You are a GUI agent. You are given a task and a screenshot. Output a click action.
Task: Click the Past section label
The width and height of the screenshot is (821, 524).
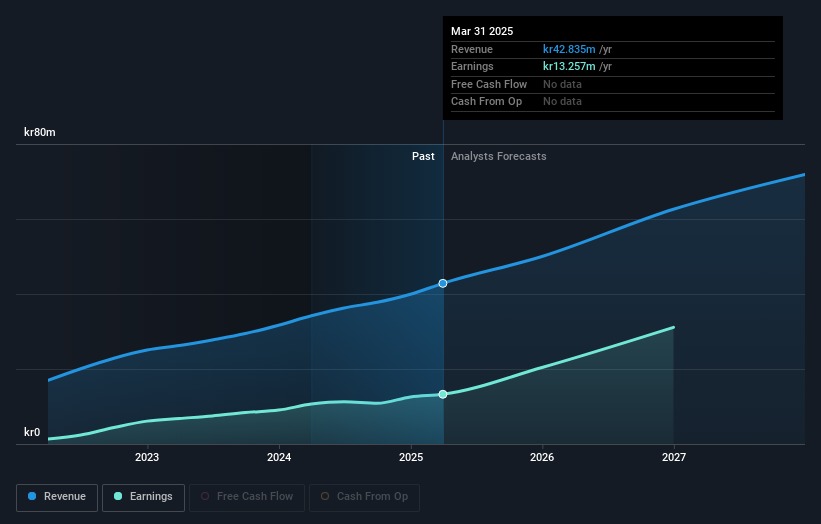click(423, 157)
